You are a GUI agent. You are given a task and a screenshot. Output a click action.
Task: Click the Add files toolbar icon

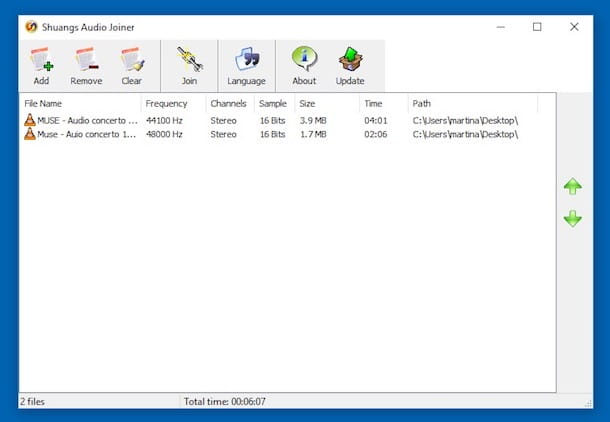click(x=41, y=66)
